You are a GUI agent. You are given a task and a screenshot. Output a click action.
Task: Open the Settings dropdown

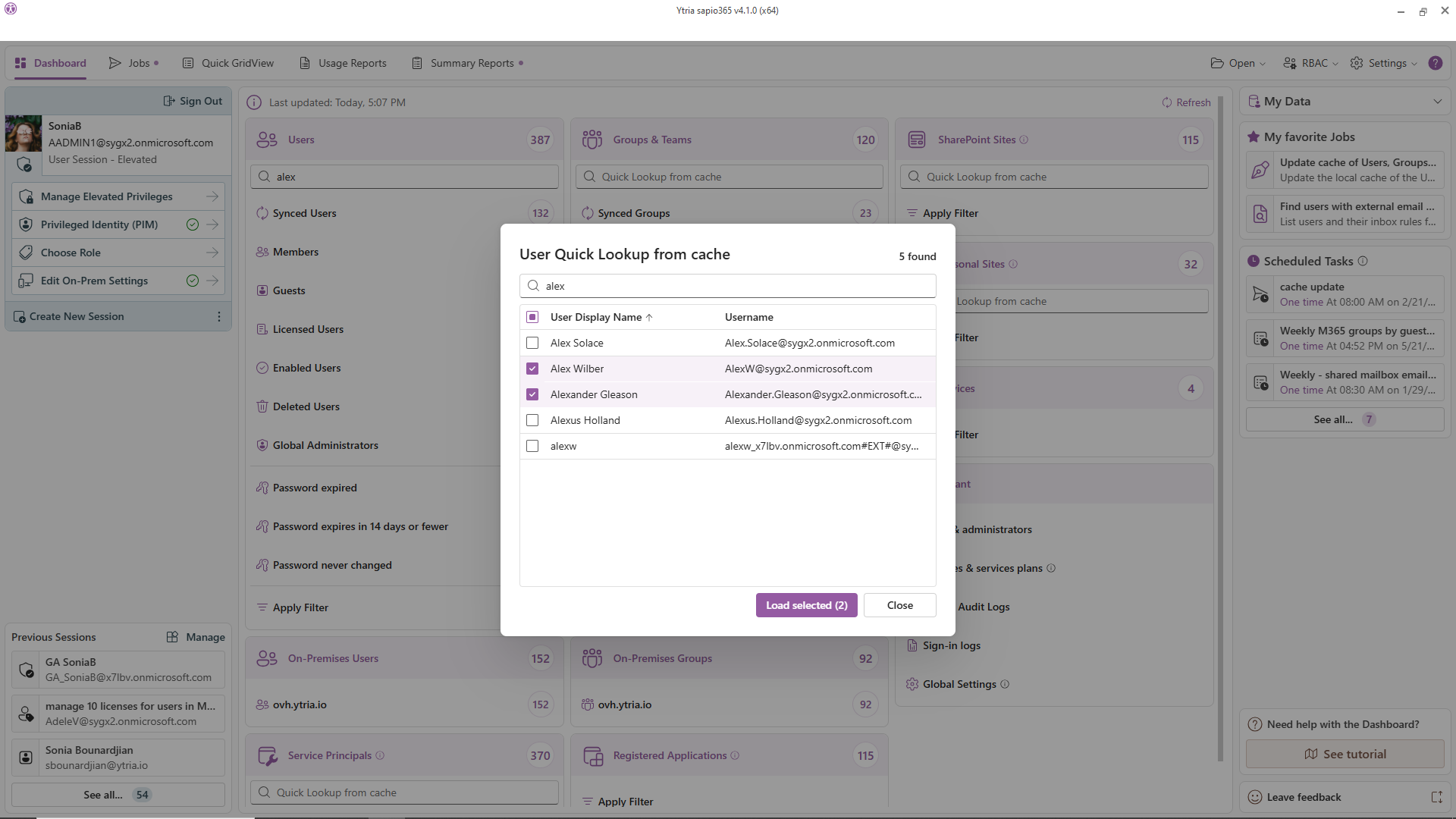[1386, 63]
